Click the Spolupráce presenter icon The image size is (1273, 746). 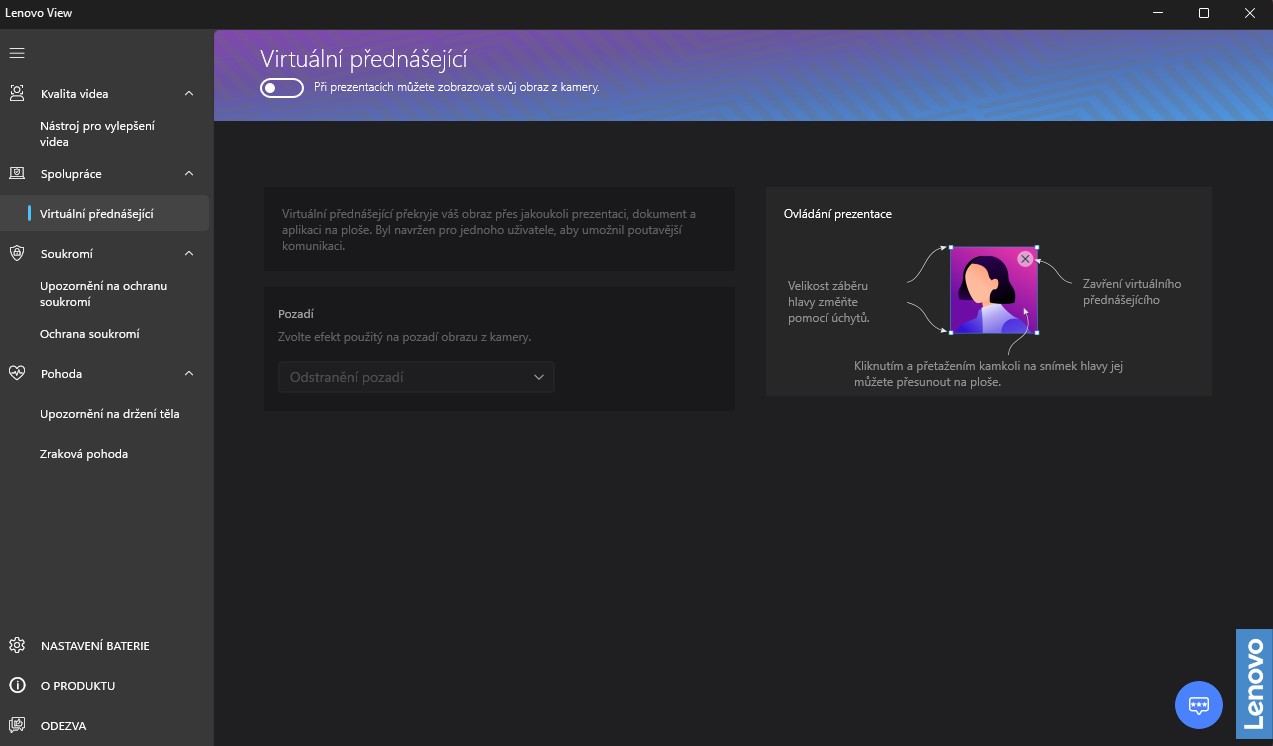(17, 173)
